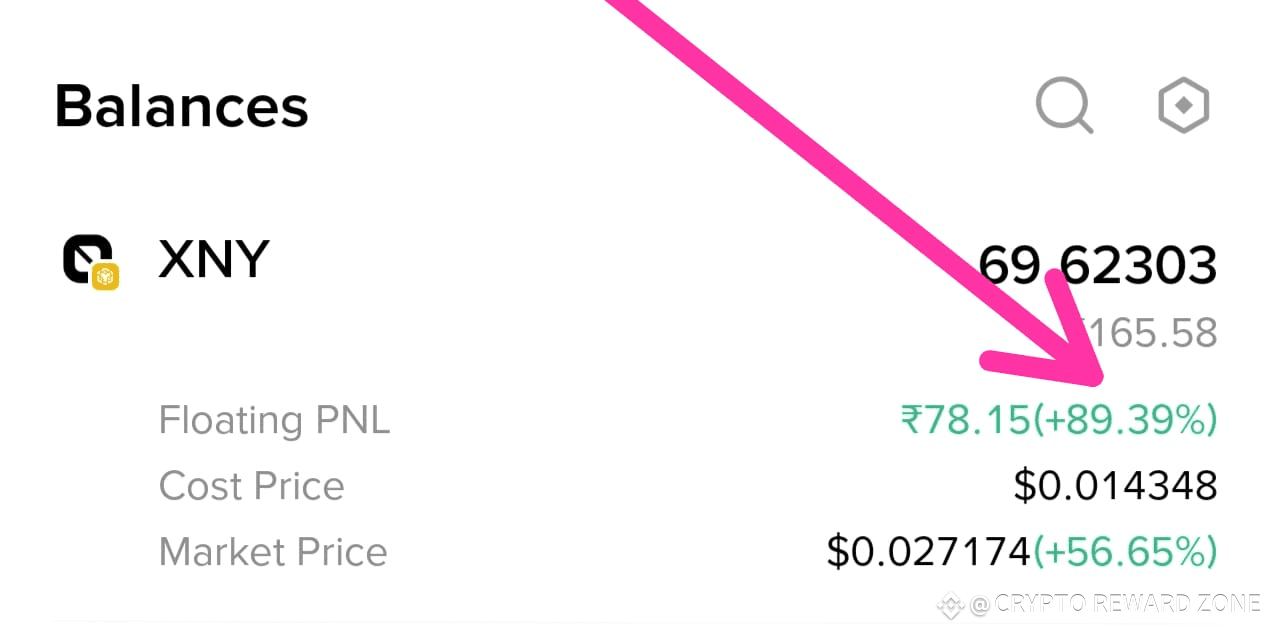
Task: Select the +56.65% market price change
Action: click(1125, 552)
